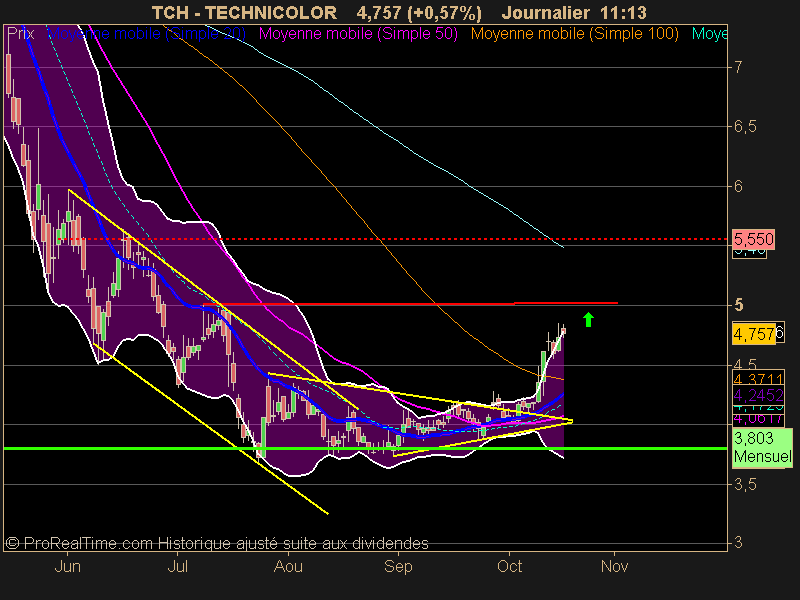Click the '4,757 (+0,57%)' price in title

click(419, 12)
